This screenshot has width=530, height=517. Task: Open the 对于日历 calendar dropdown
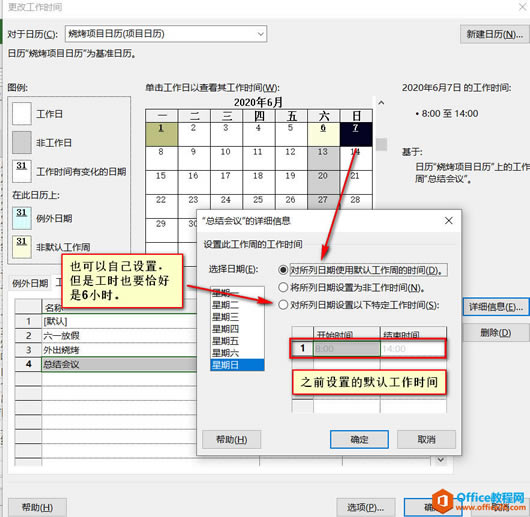(166, 34)
